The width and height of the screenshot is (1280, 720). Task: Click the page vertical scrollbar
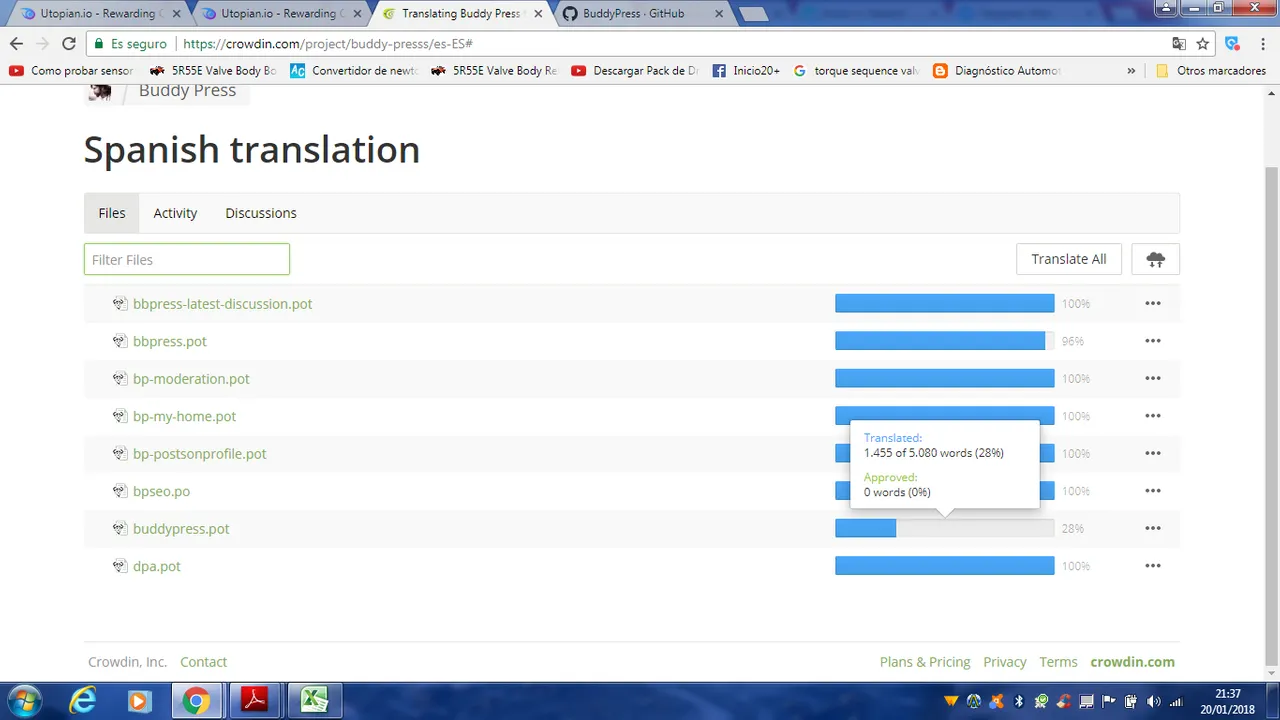(1272, 415)
